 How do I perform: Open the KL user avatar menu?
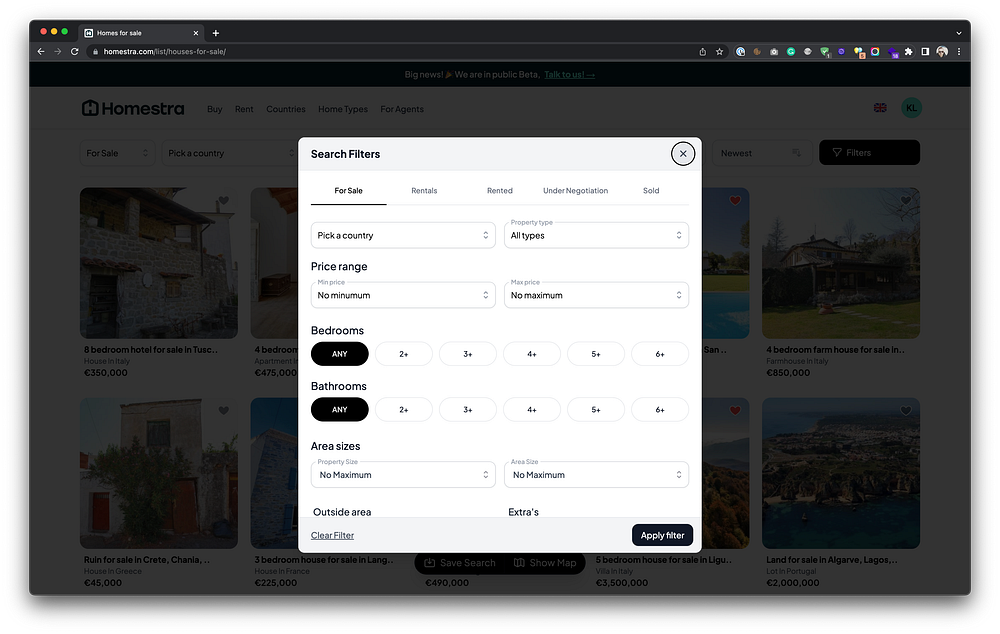[911, 108]
